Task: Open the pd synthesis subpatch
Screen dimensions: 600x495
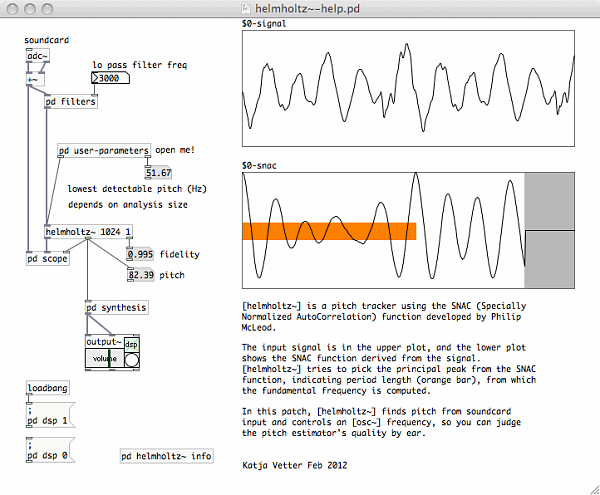Action: (117, 308)
